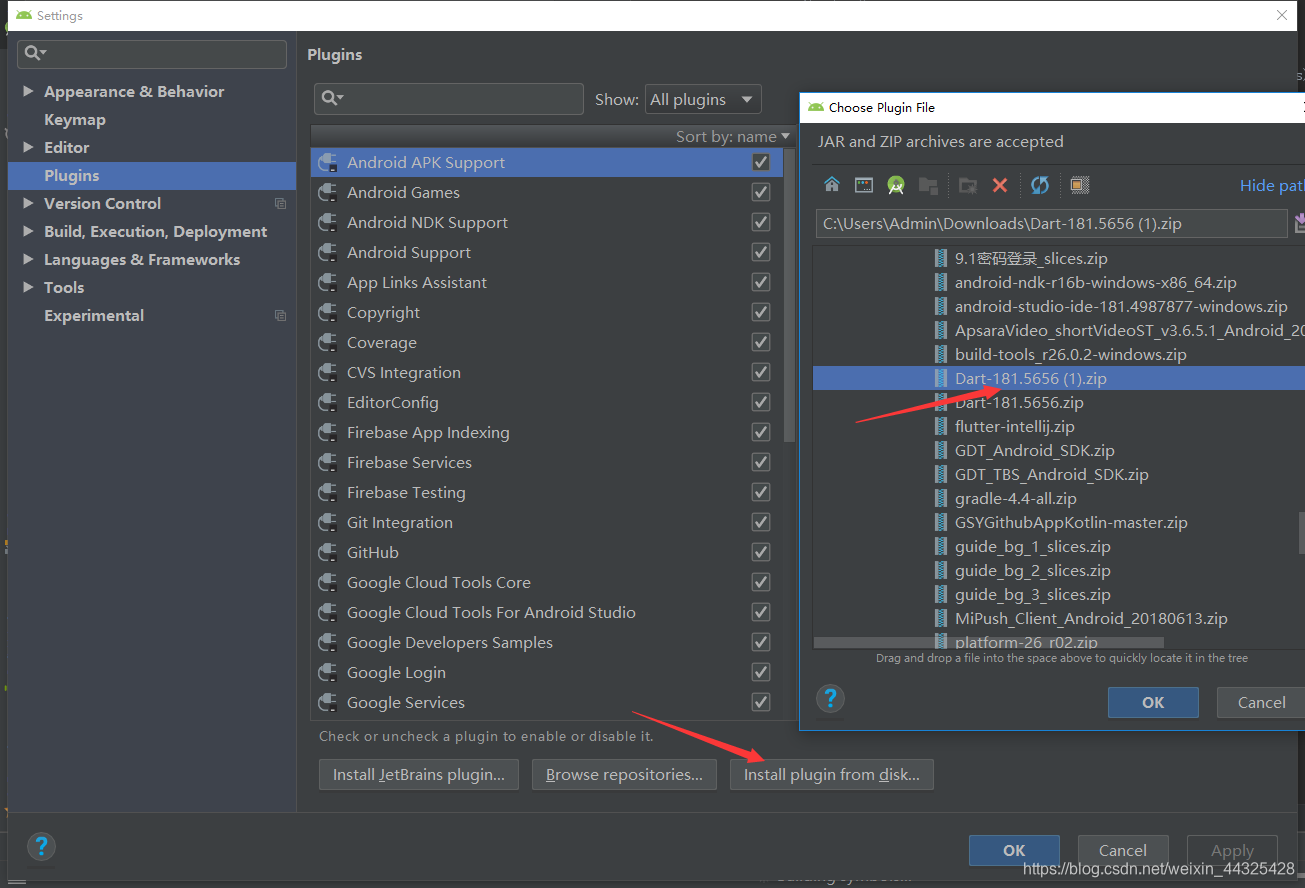Viewport: 1305px width, 888px height.
Task: Open Settings dialog help question mark
Action: tap(41, 847)
